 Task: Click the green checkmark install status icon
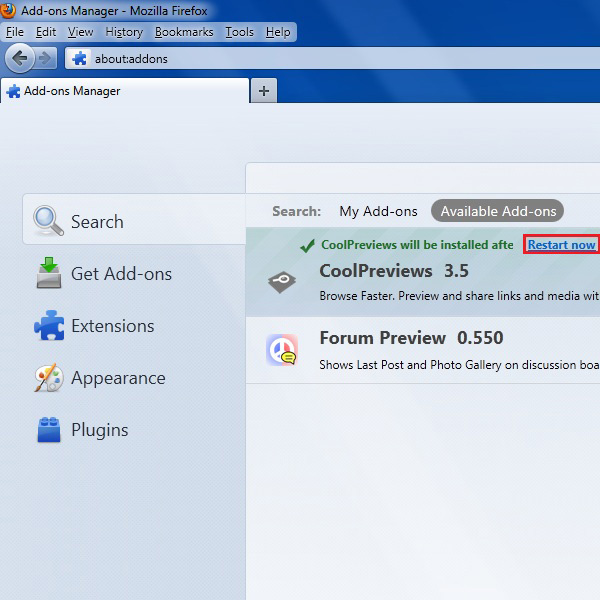pyautogui.click(x=308, y=246)
